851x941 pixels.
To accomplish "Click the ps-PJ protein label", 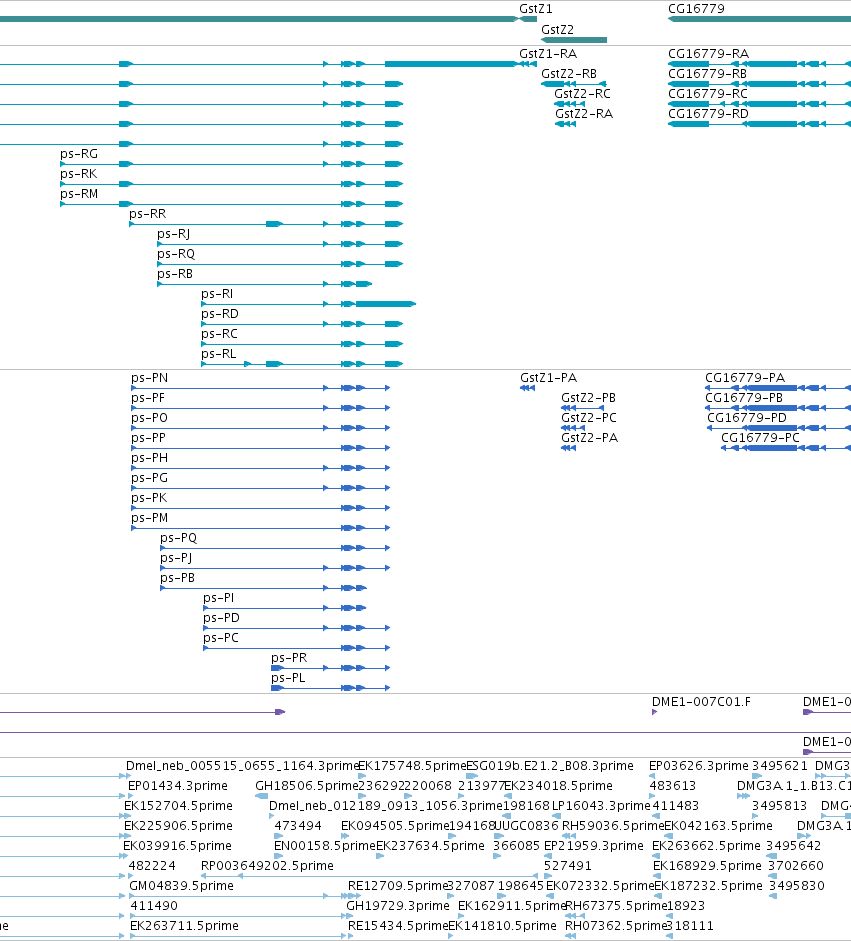I will [176, 558].
